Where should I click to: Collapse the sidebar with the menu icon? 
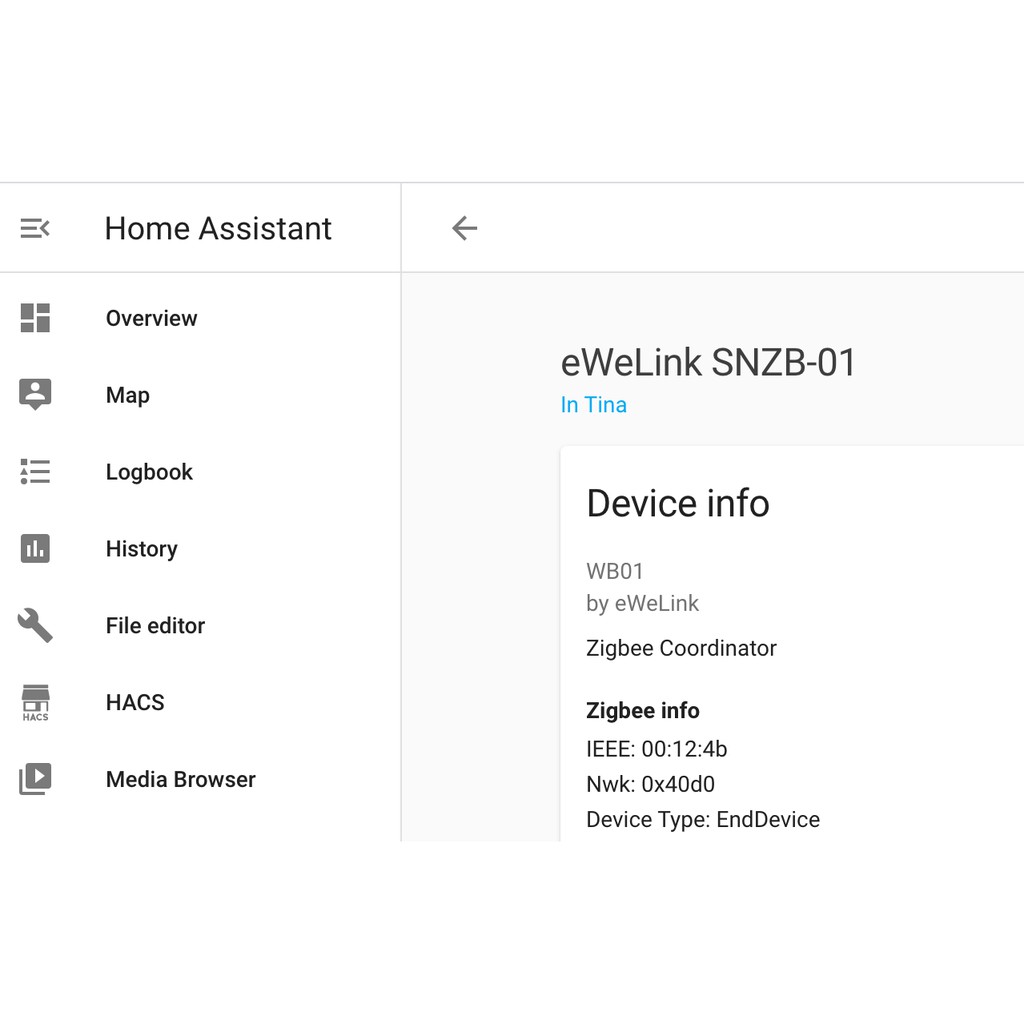(35, 229)
